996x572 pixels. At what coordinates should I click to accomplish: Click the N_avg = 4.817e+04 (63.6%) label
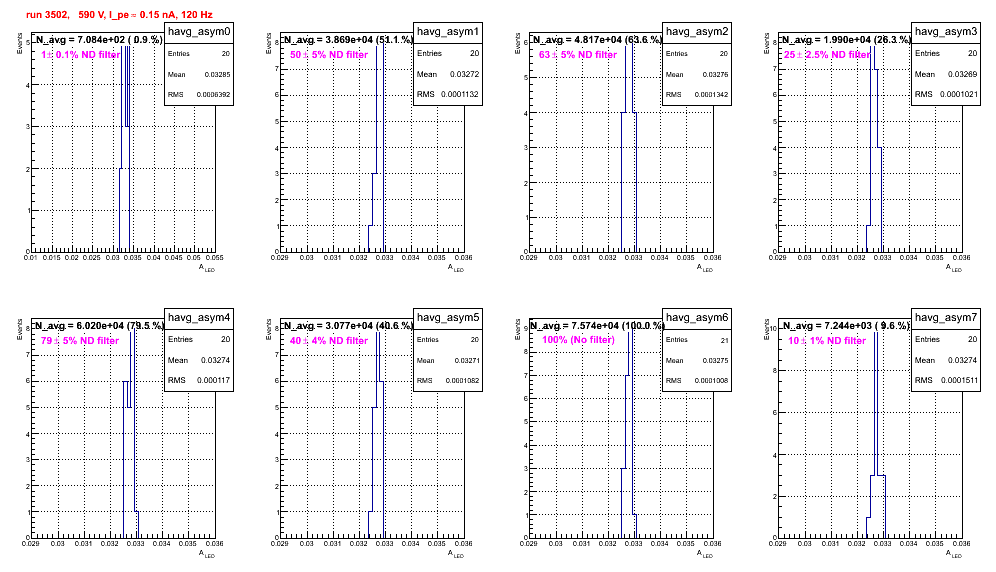pos(597,39)
